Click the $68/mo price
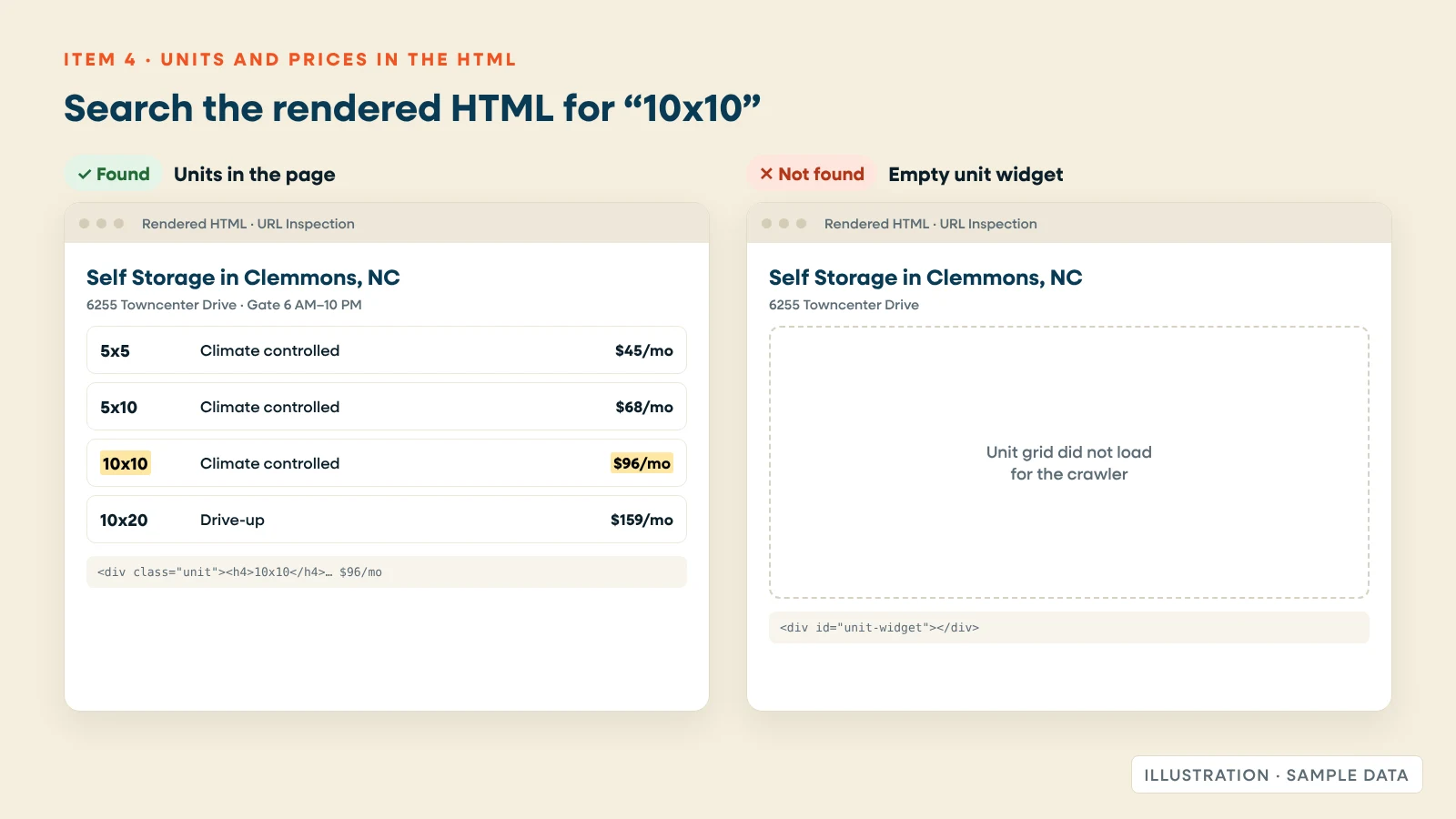 pos(643,407)
